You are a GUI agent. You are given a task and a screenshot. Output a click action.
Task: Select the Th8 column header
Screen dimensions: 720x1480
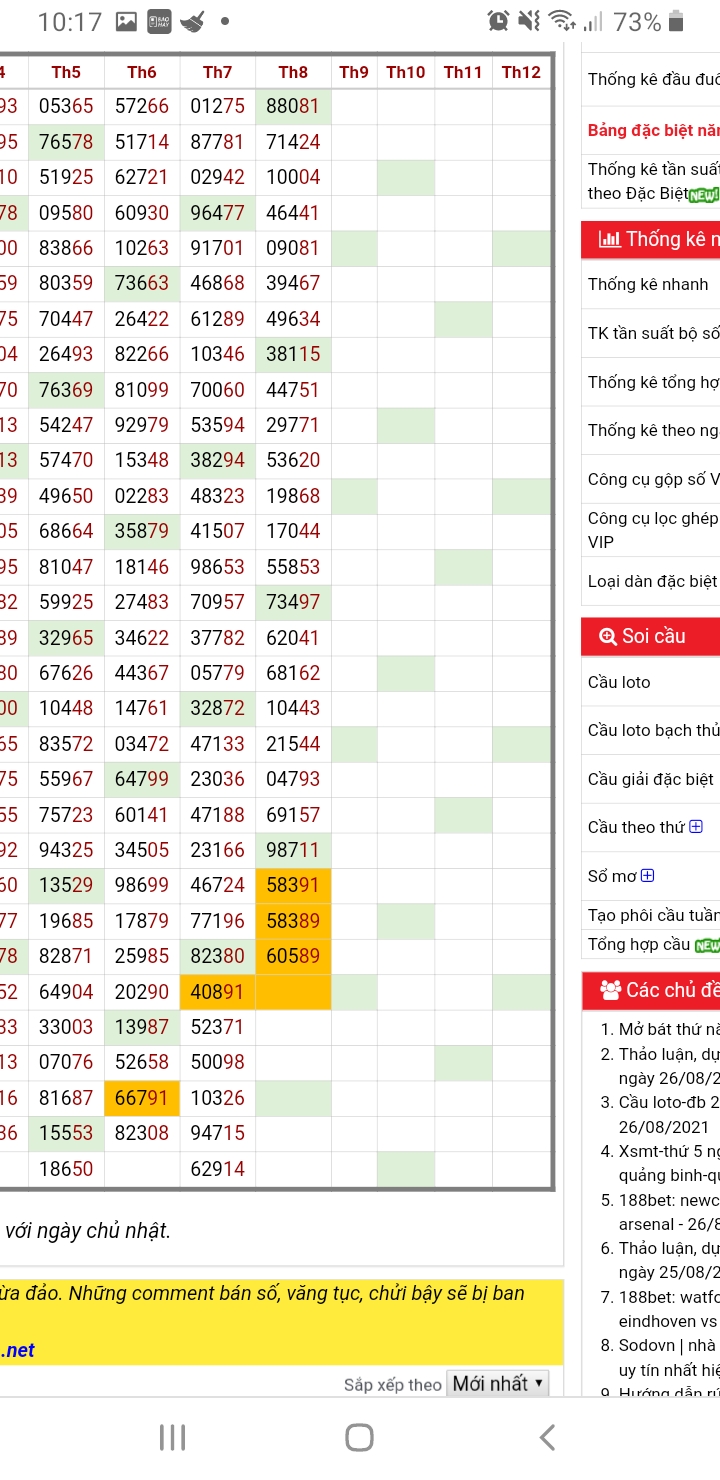click(x=293, y=72)
